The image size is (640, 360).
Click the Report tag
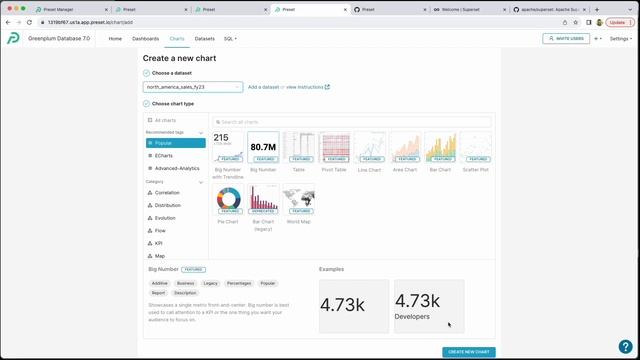[x=158, y=293]
